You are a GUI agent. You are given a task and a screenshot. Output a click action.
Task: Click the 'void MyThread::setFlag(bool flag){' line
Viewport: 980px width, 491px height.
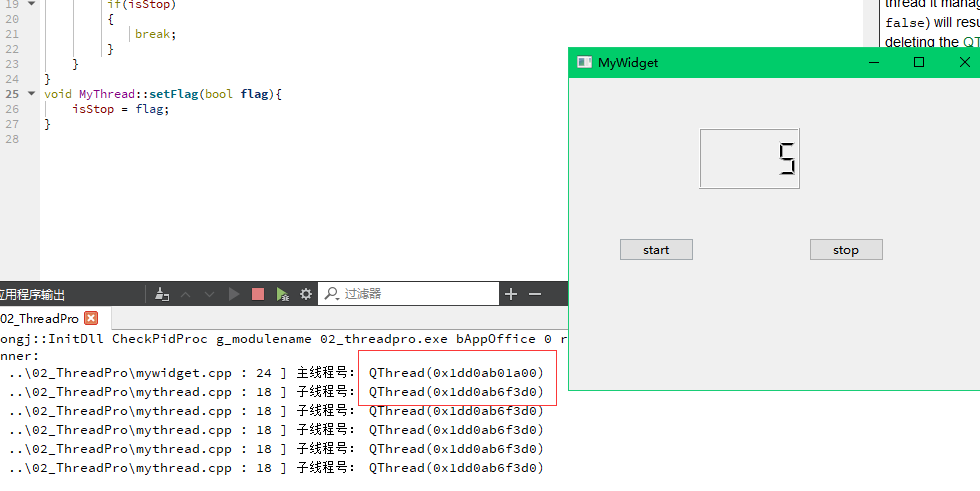click(163, 94)
